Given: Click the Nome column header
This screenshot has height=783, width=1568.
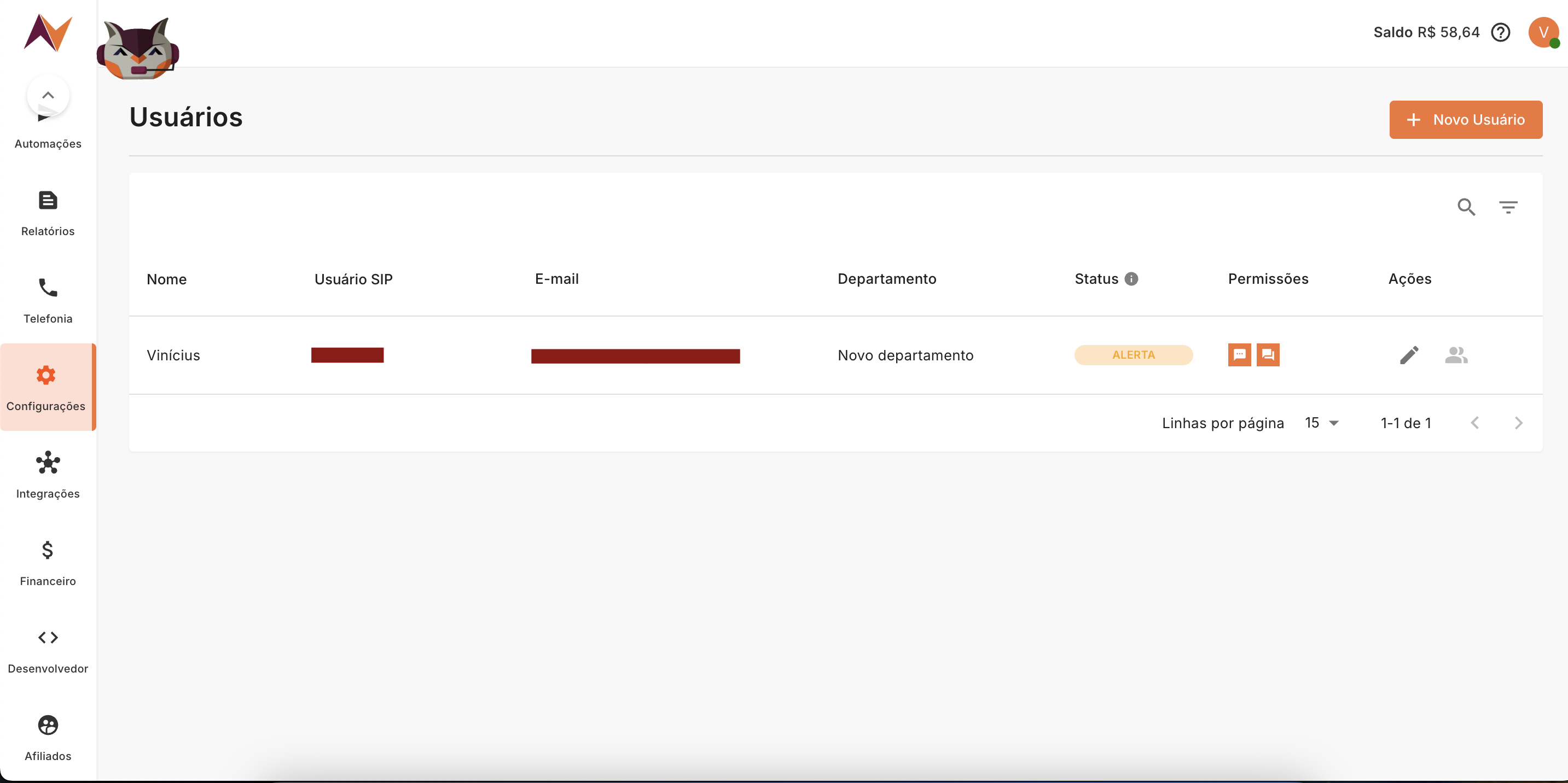Looking at the screenshot, I should pos(166,279).
